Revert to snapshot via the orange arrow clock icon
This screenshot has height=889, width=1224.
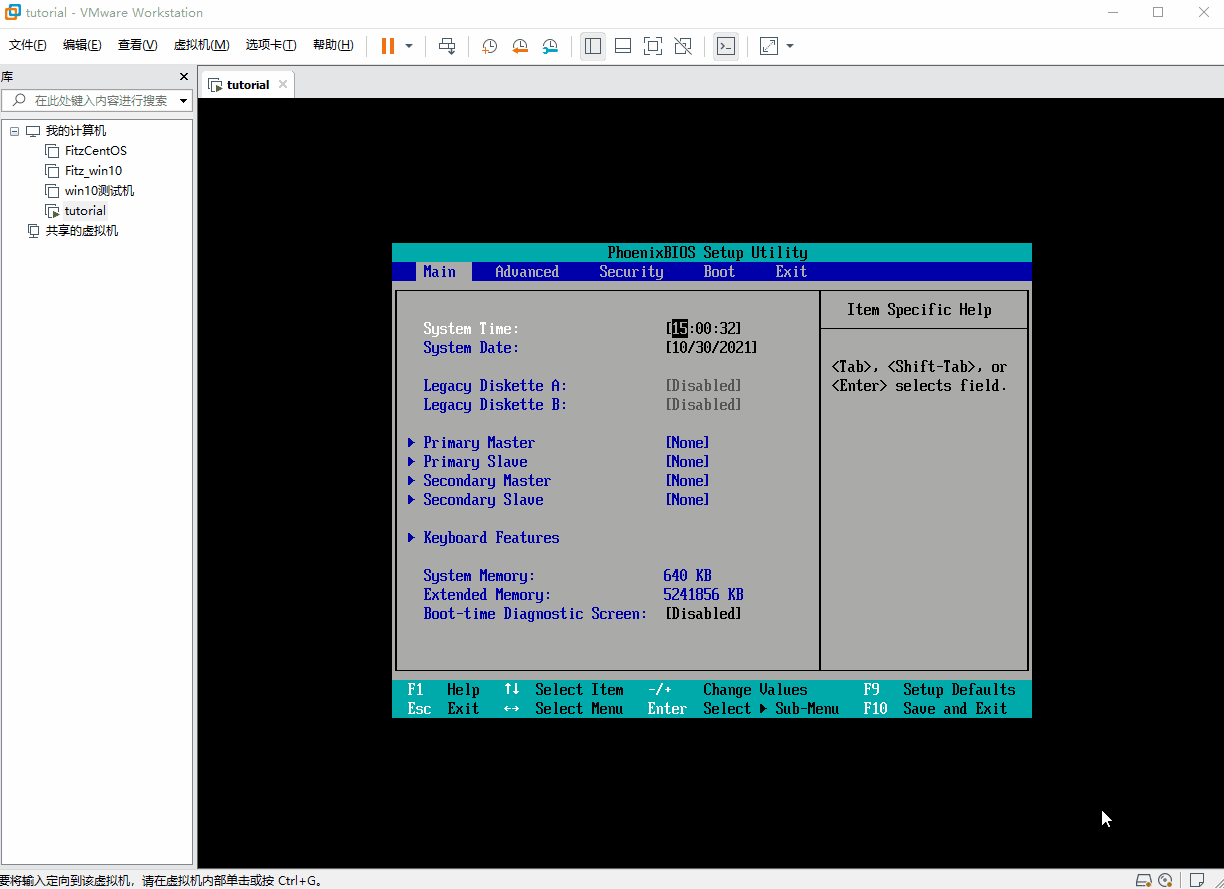click(x=520, y=46)
